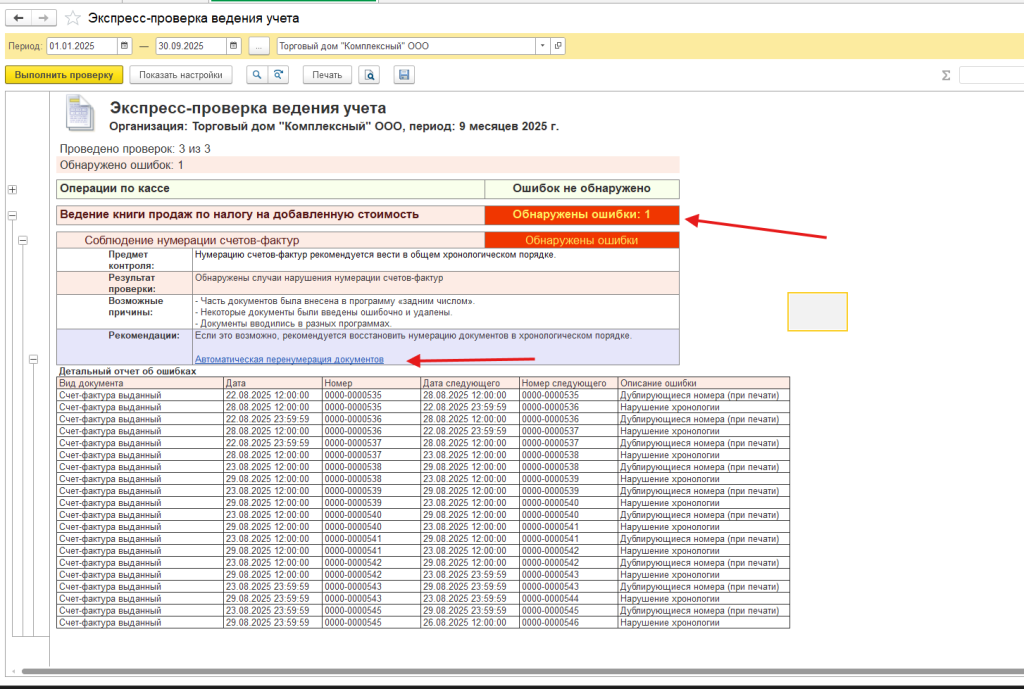Click the magnifier Find icon in the toolbar
Image resolution: width=1024 pixels, height=689 pixels.
click(257, 75)
